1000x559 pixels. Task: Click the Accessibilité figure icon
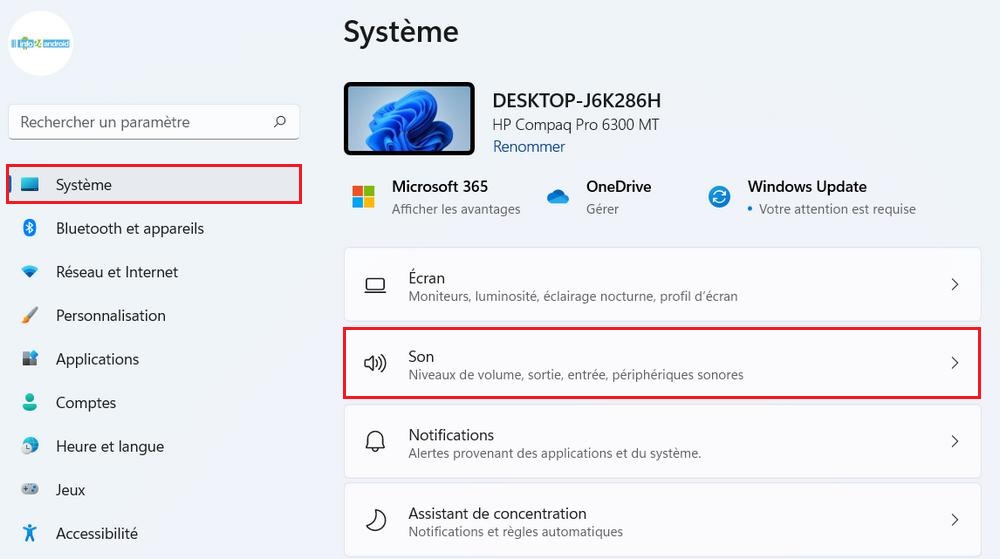[x=29, y=532]
